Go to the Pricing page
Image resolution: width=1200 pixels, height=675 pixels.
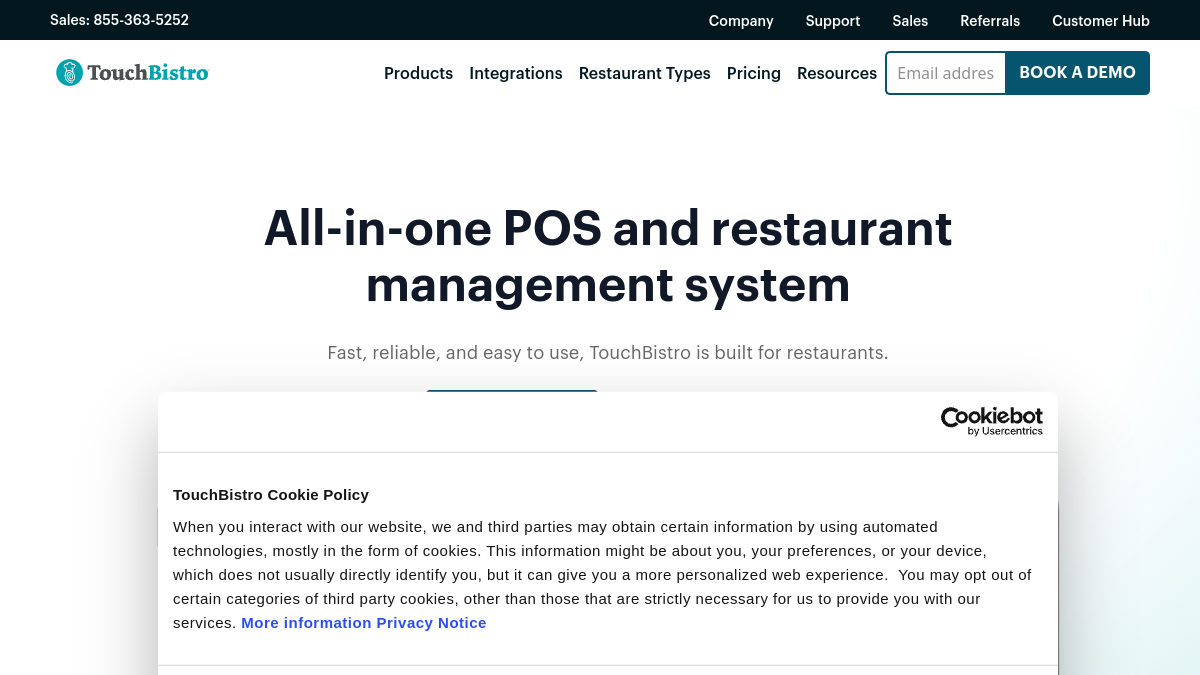(x=754, y=73)
